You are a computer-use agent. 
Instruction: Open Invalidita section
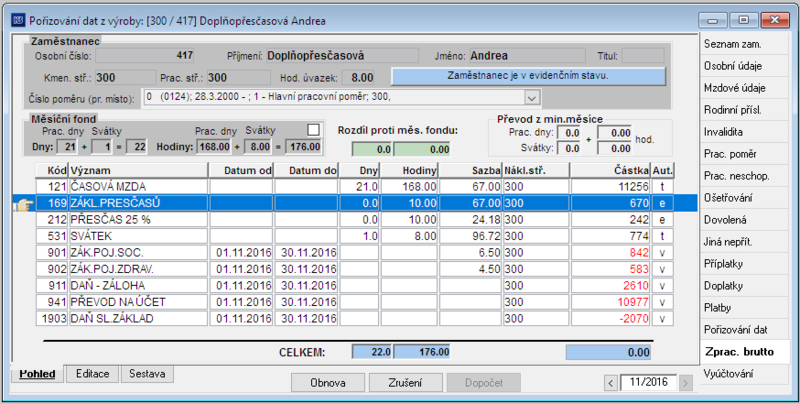(744, 132)
